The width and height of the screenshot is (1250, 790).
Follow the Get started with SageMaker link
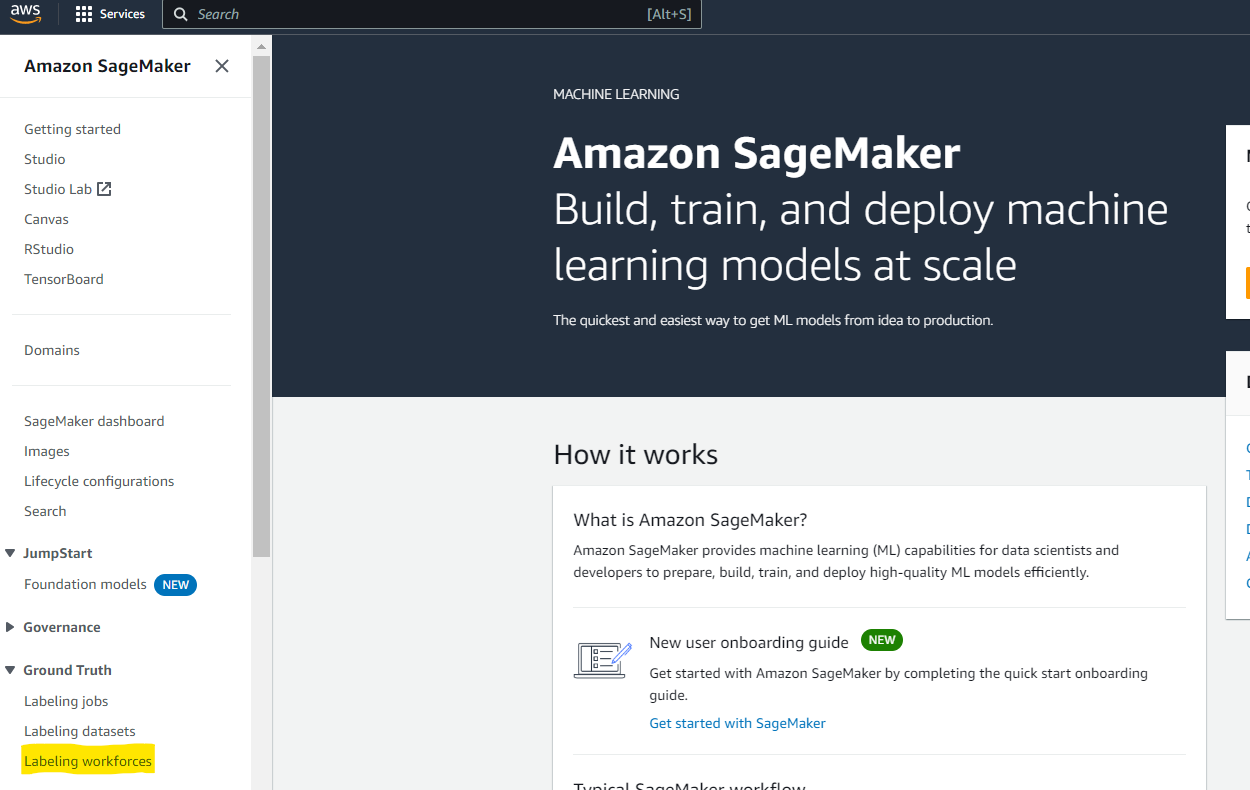pos(737,723)
